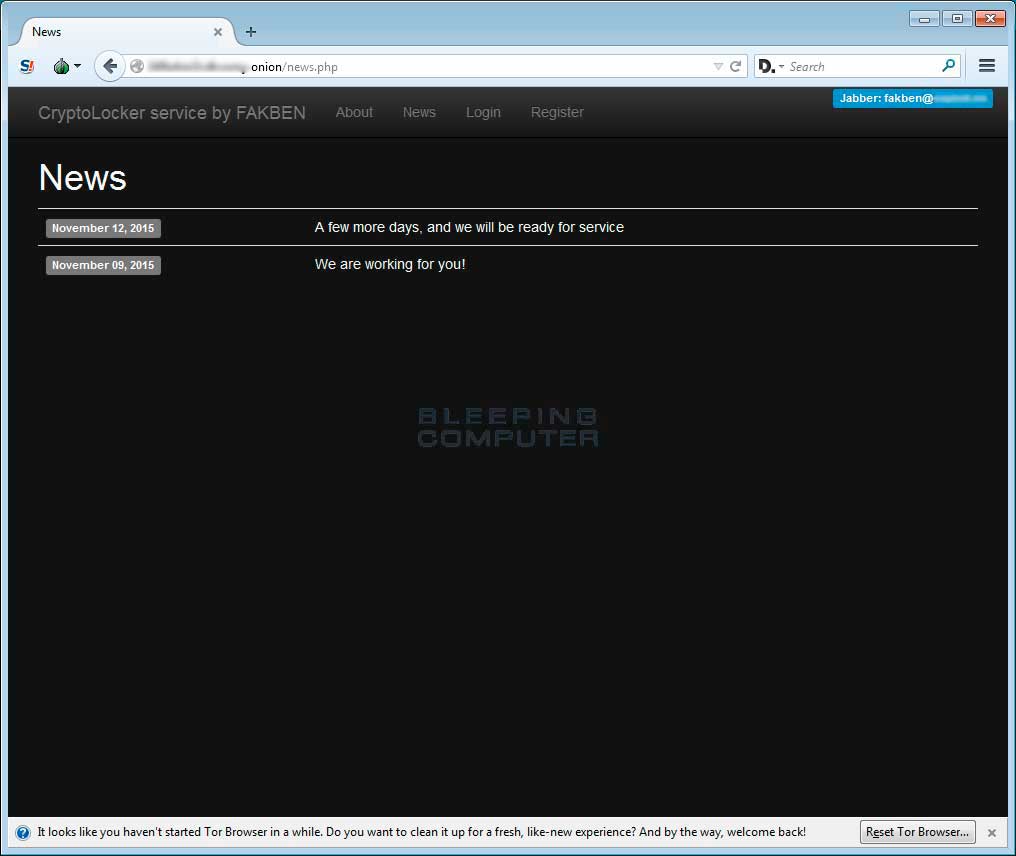Screen dimensions: 1016x856
Task: Minimize the browser window
Action: pos(924,19)
